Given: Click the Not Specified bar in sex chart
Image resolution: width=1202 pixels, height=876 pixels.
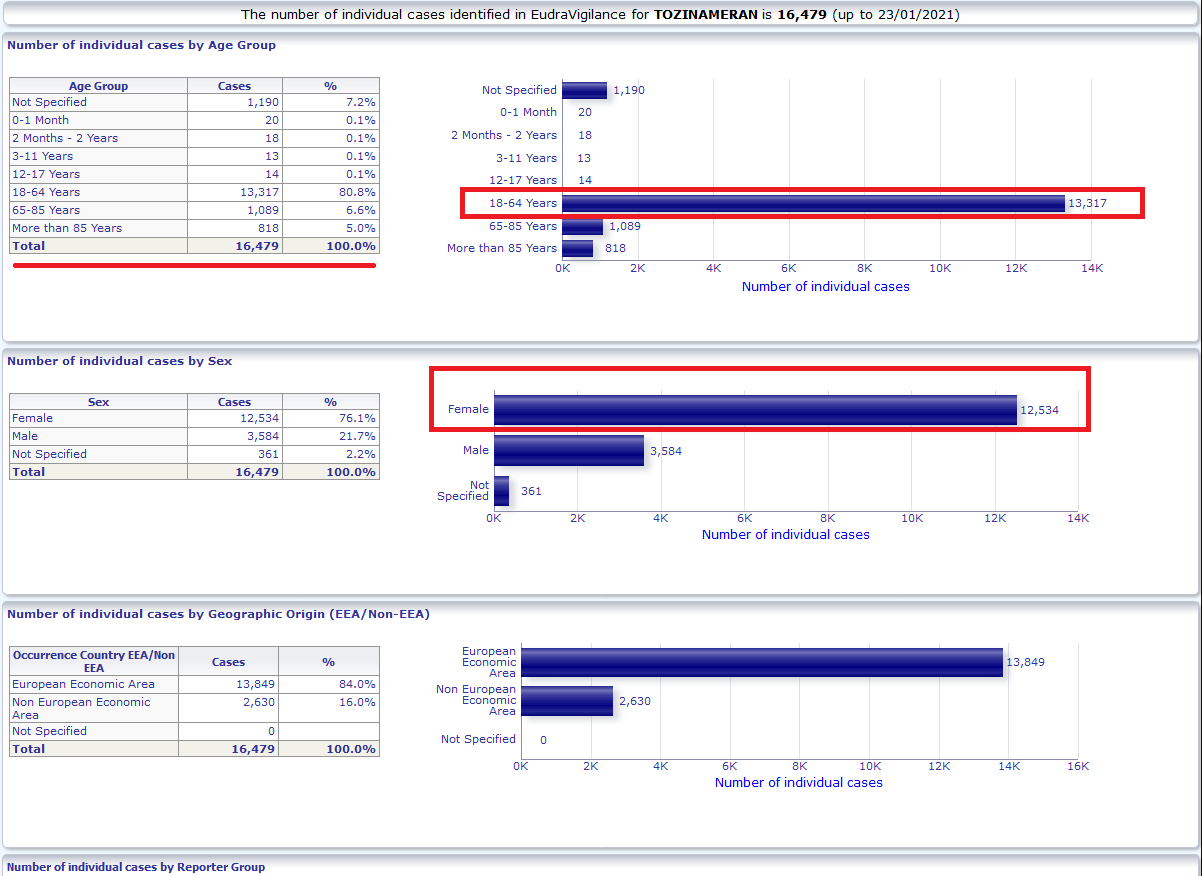Looking at the screenshot, I should coord(501,491).
